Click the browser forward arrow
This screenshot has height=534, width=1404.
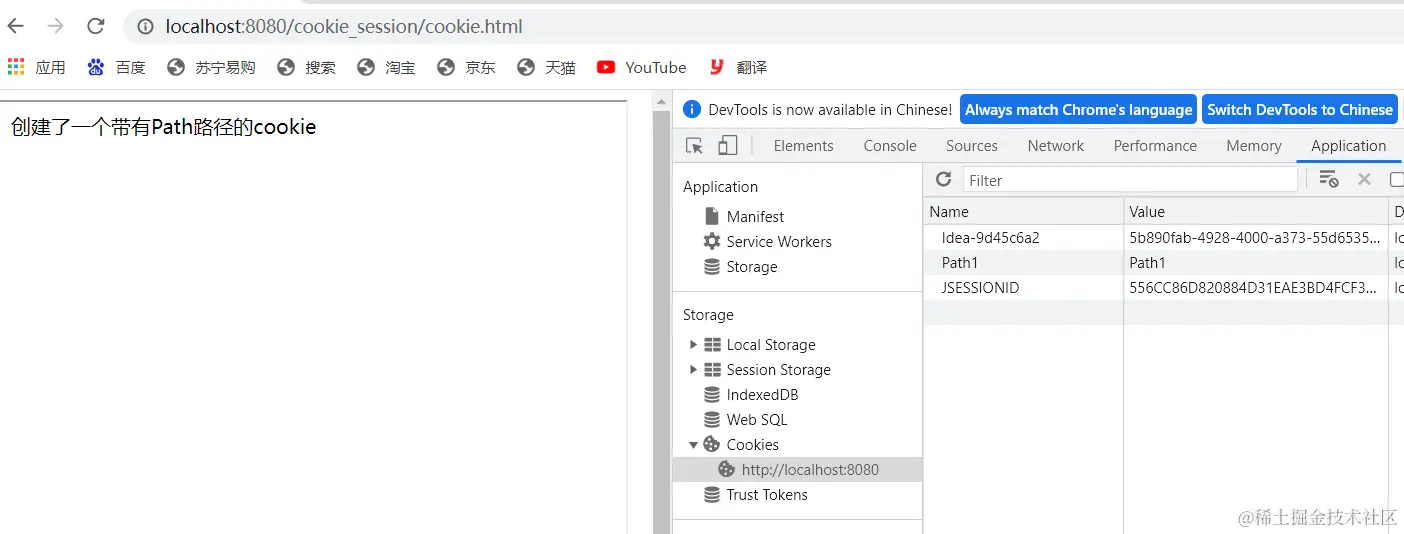pyautogui.click(x=56, y=26)
